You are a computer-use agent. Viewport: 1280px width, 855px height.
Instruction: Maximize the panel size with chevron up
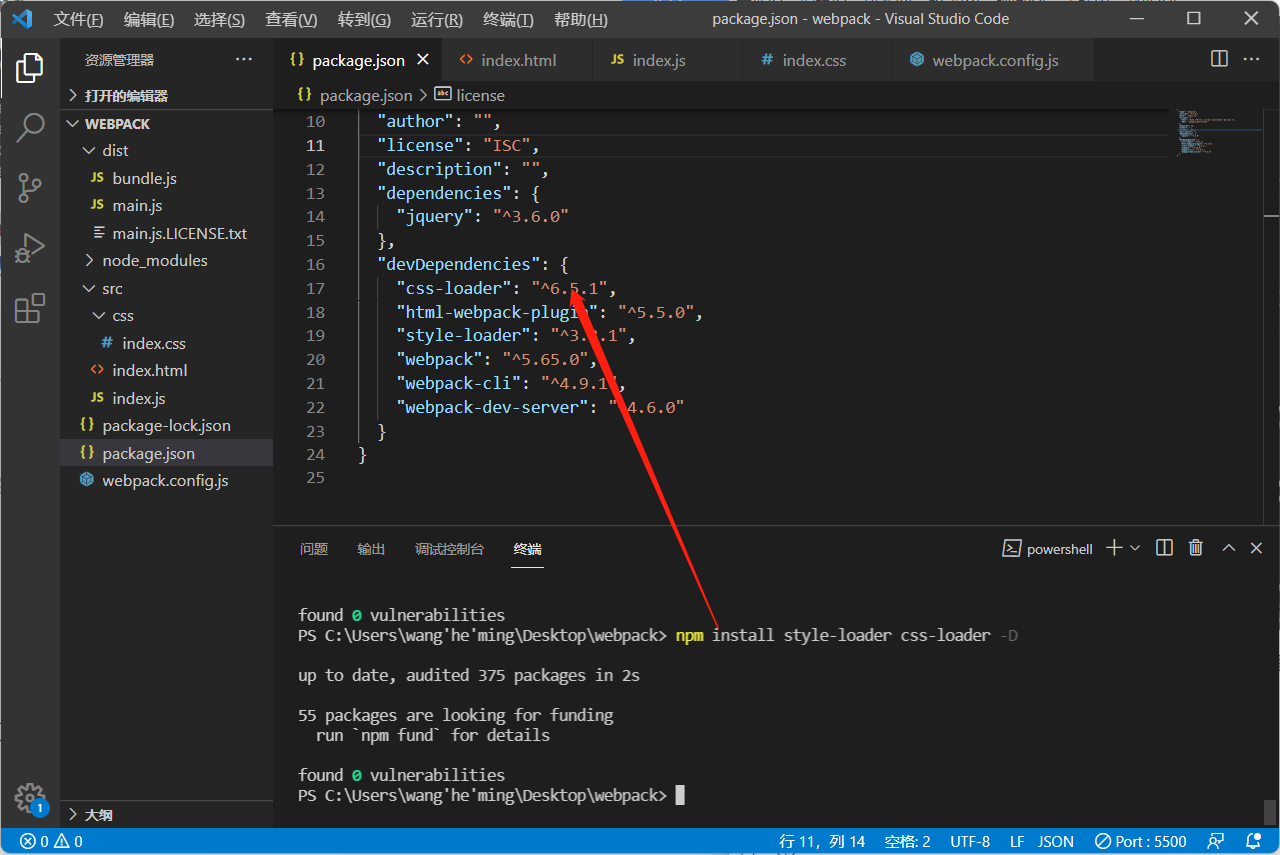(1229, 548)
